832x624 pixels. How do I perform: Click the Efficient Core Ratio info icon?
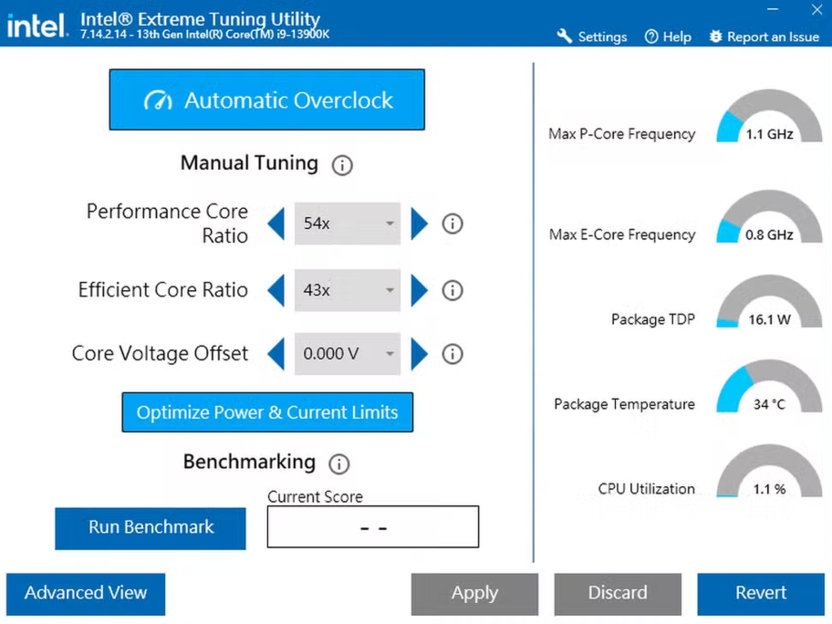pos(452,291)
